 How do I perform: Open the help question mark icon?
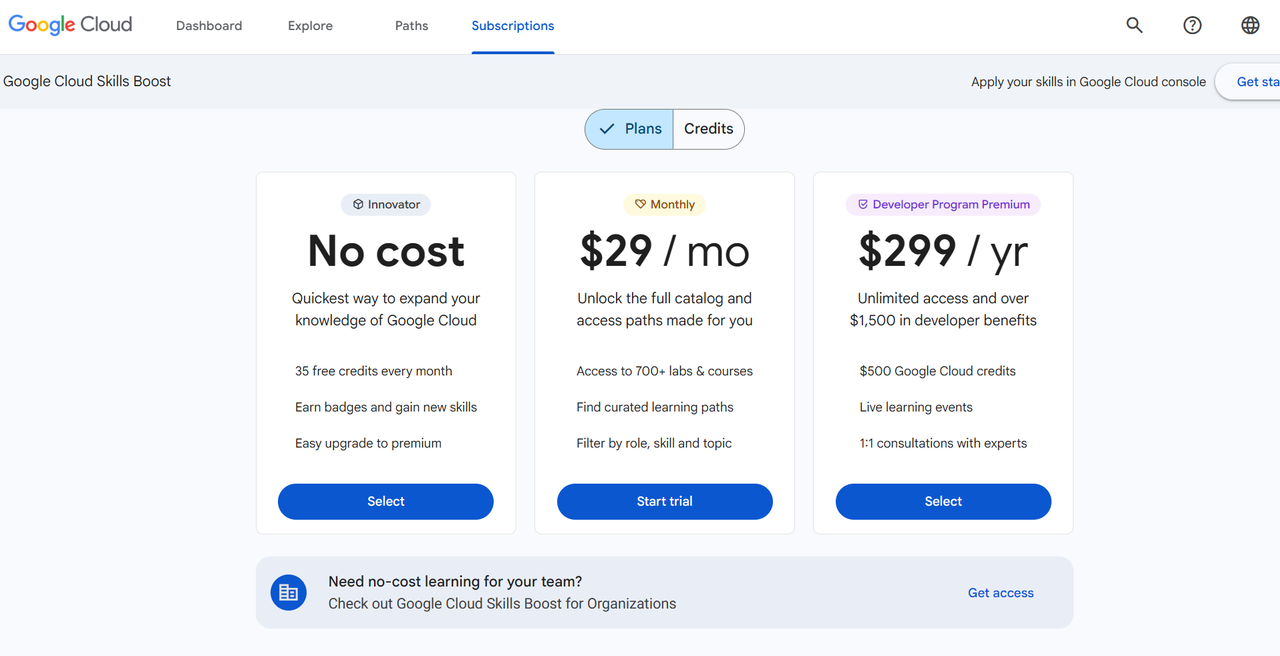1192,26
